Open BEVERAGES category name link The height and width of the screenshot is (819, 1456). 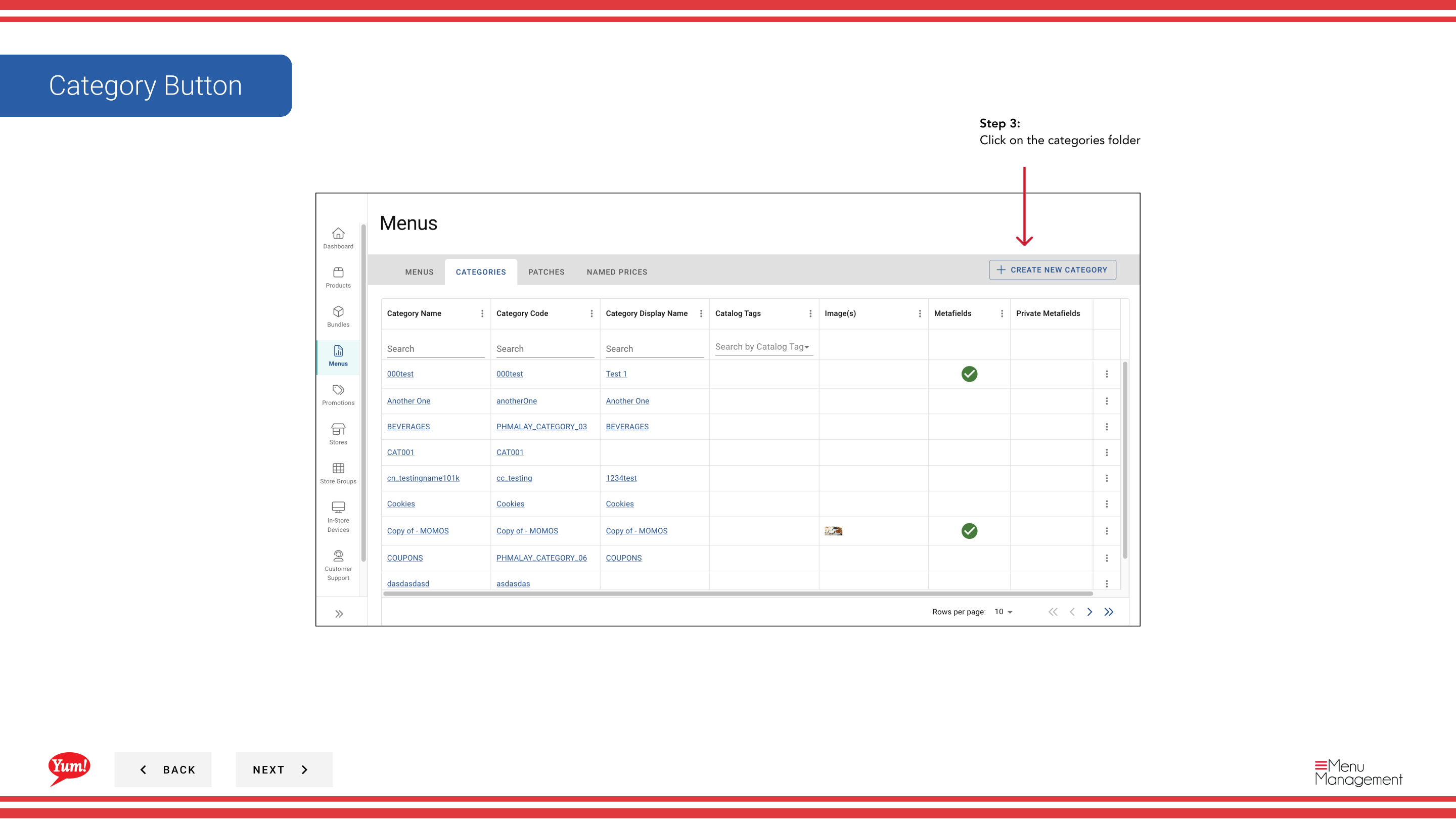click(x=408, y=427)
